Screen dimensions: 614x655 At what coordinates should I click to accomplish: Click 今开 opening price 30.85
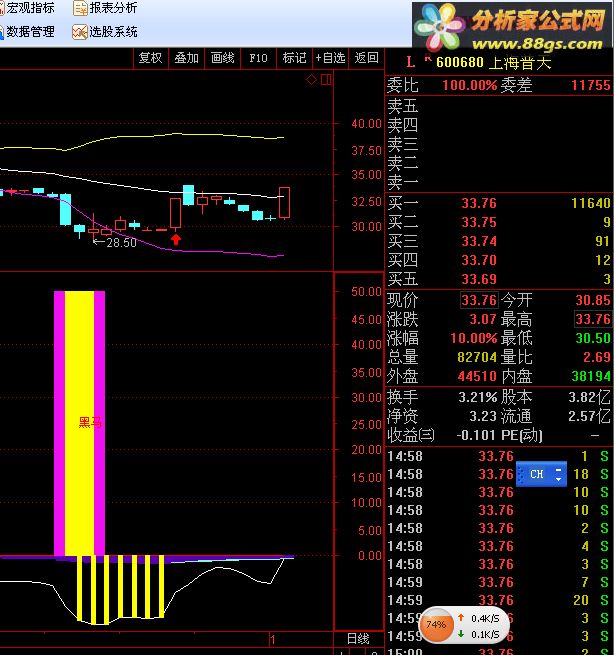coord(593,300)
